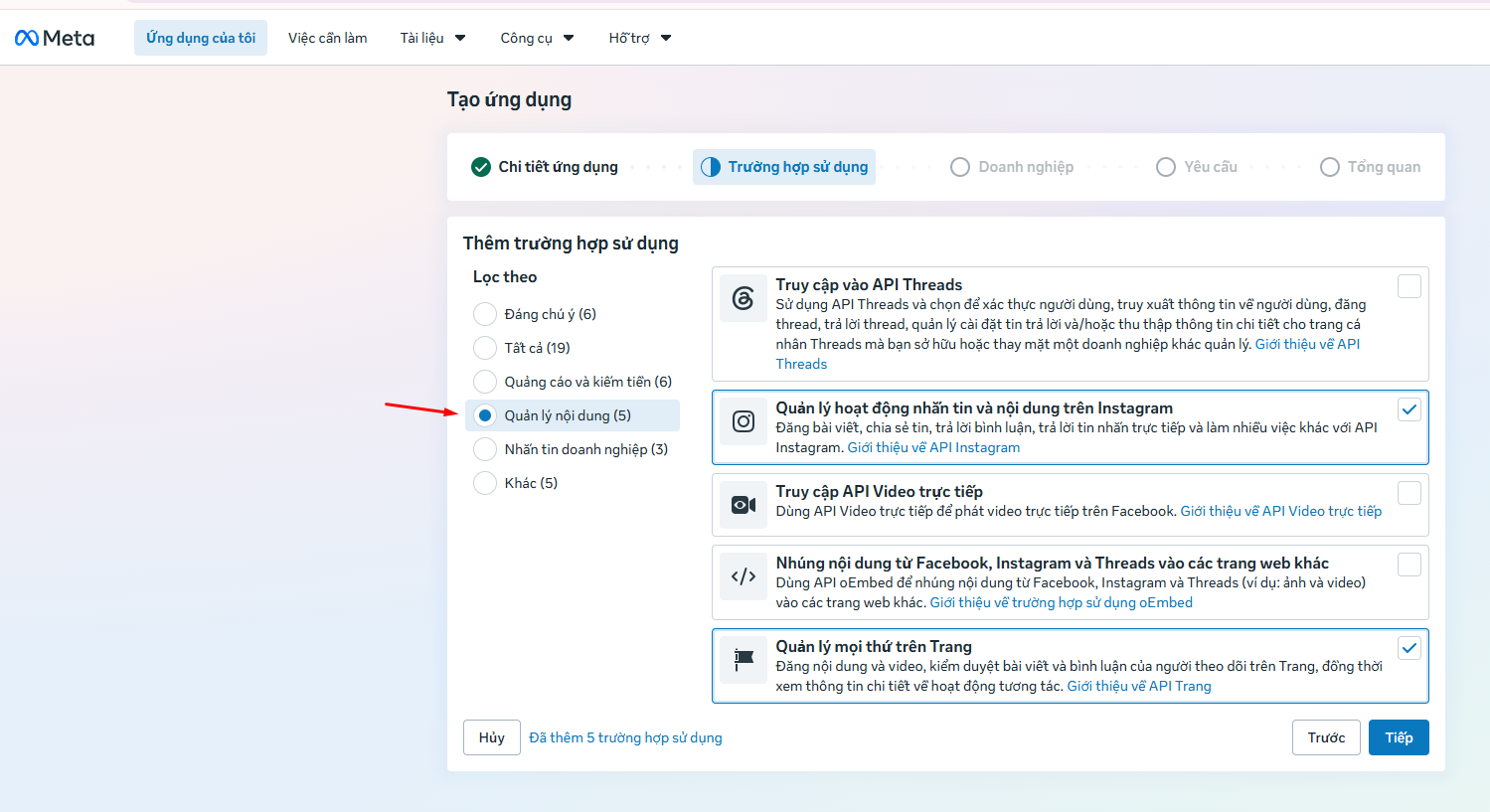Uncheck the Instagram messaging and content checkbox
This screenshot has height=812, width=1490.
pyautogui.click(x=1409, y=409)
